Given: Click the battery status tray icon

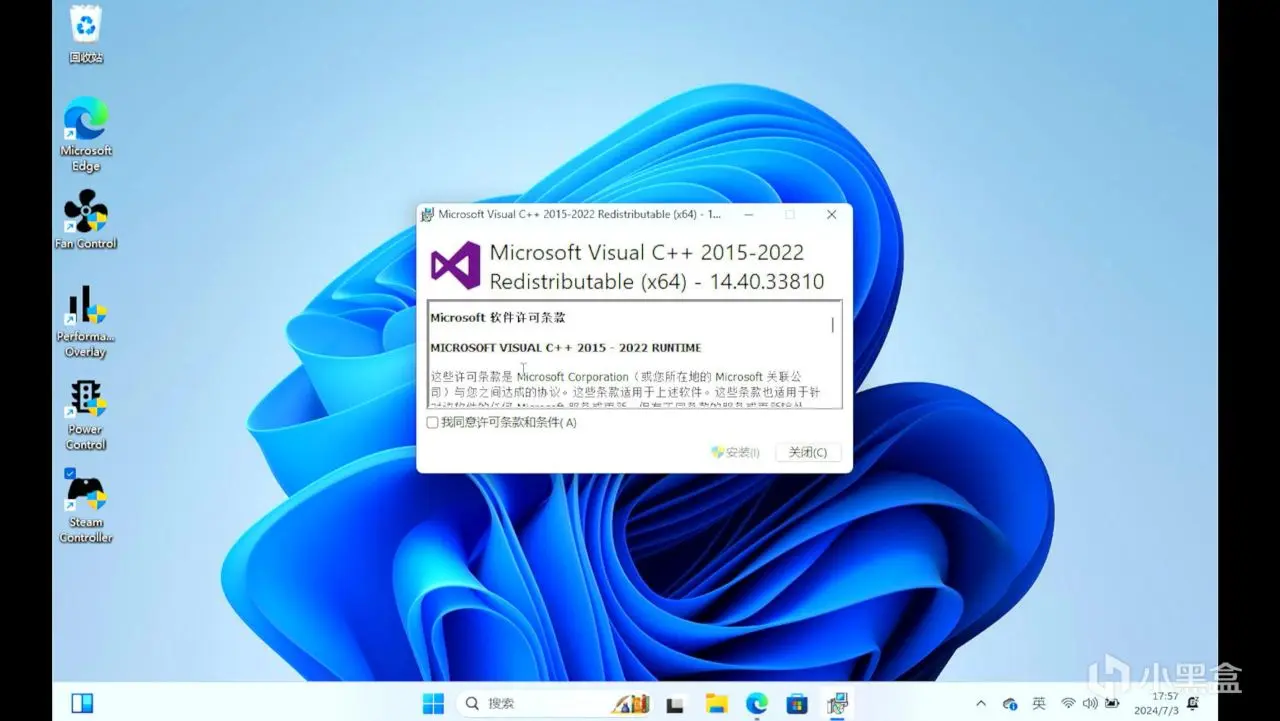Looking at the screenshot, I should tap(1112, 704).
